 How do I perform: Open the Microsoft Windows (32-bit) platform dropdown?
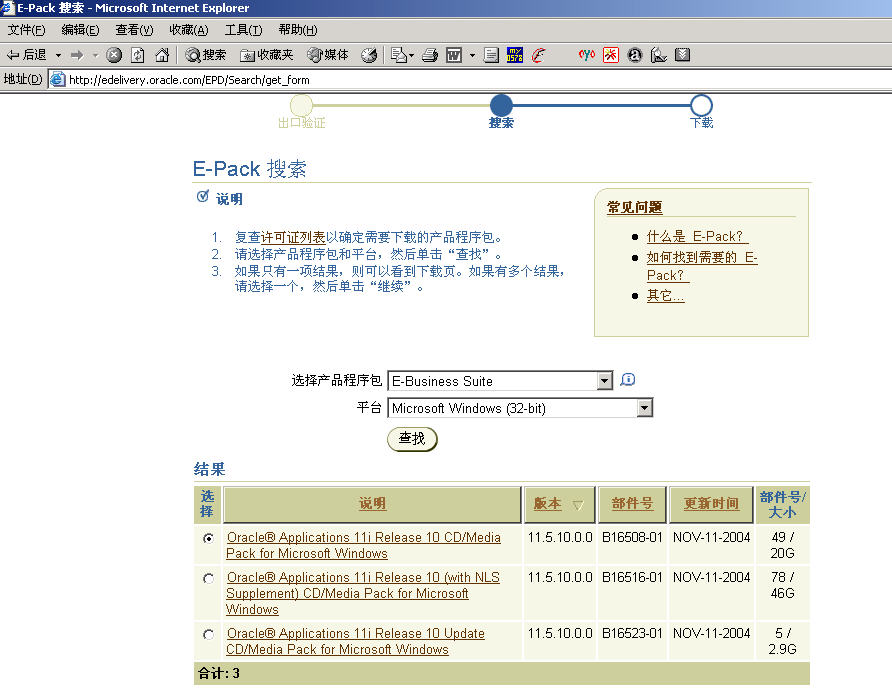[644, 408]
